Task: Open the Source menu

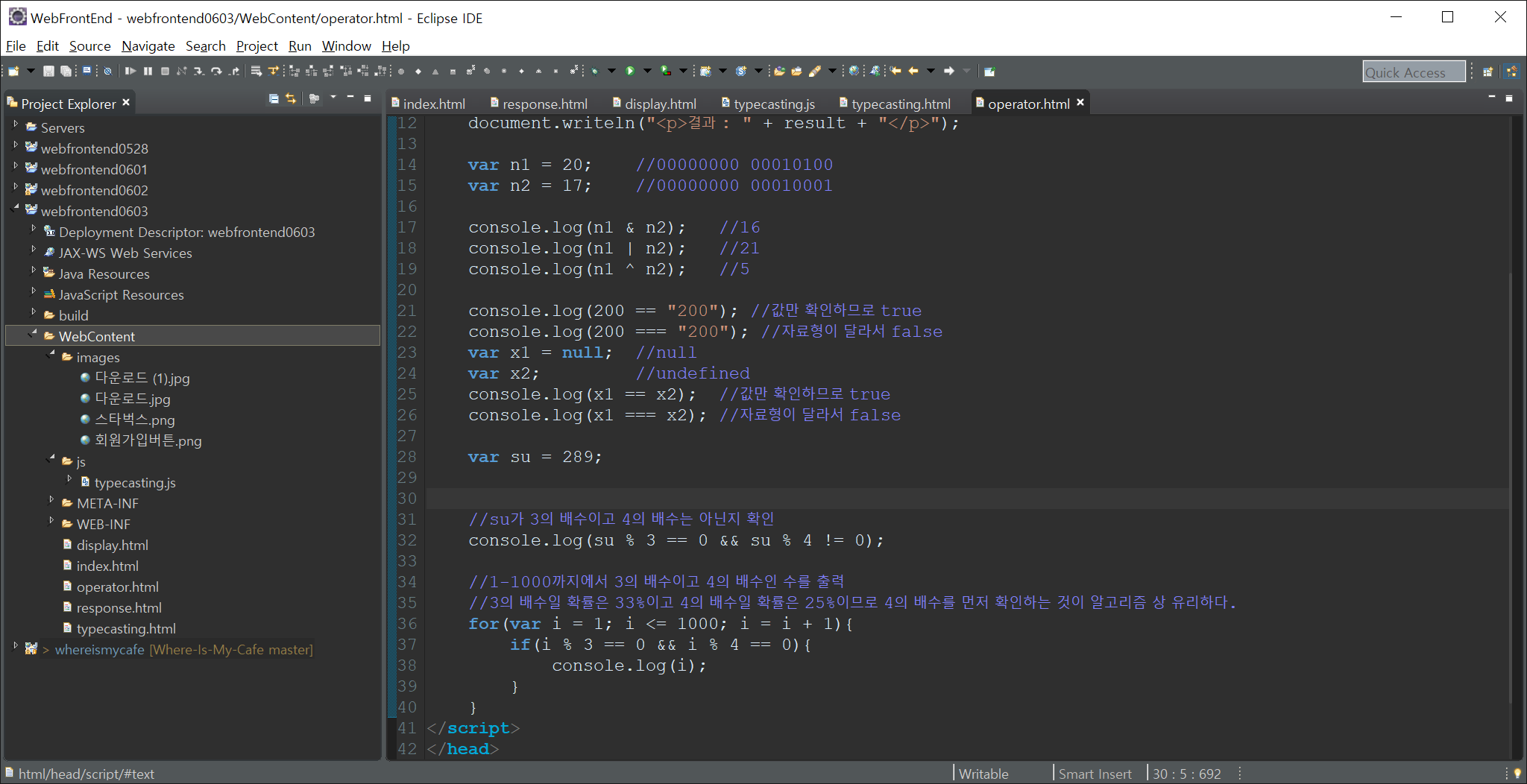Action: (89, 46)
